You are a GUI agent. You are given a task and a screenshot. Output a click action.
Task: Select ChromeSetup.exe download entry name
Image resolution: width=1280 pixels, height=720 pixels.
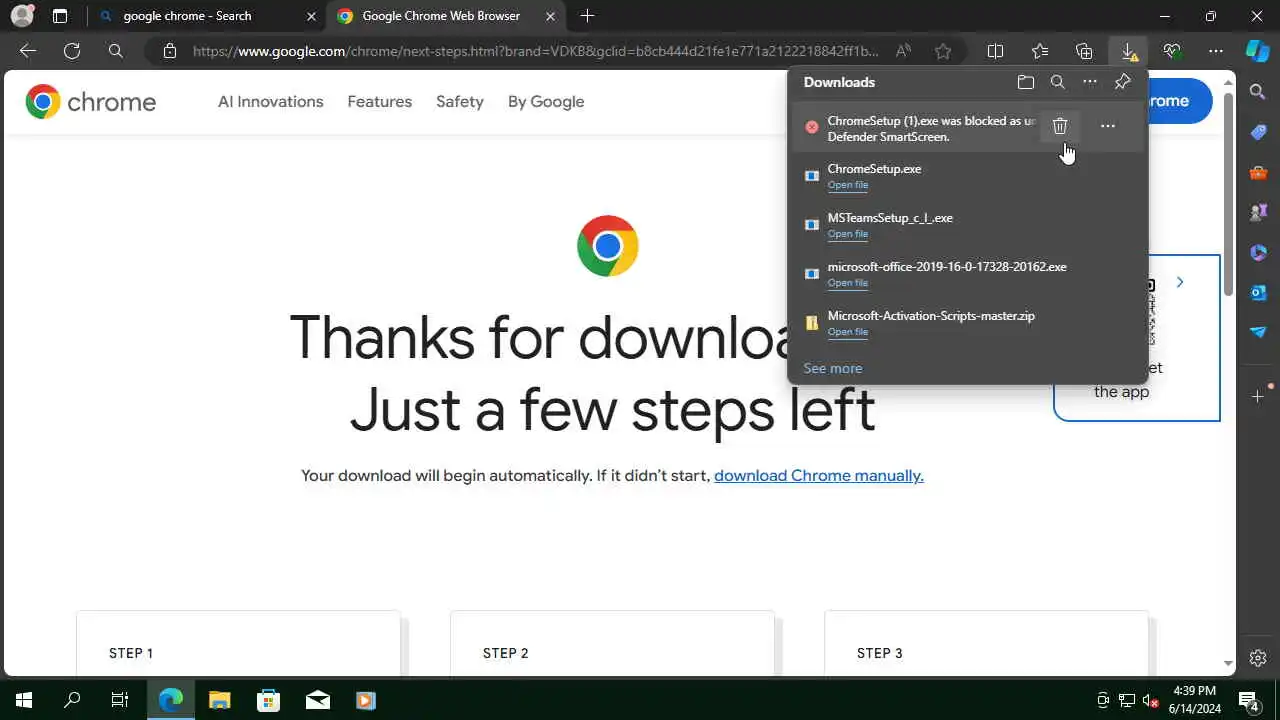[x=875, y=169]
